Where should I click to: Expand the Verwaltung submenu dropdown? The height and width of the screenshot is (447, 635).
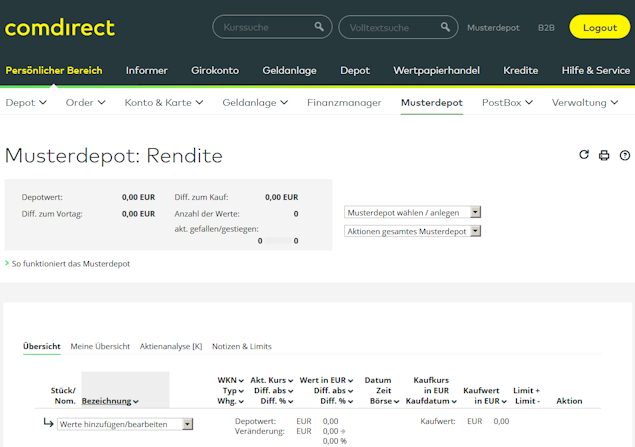585,103
